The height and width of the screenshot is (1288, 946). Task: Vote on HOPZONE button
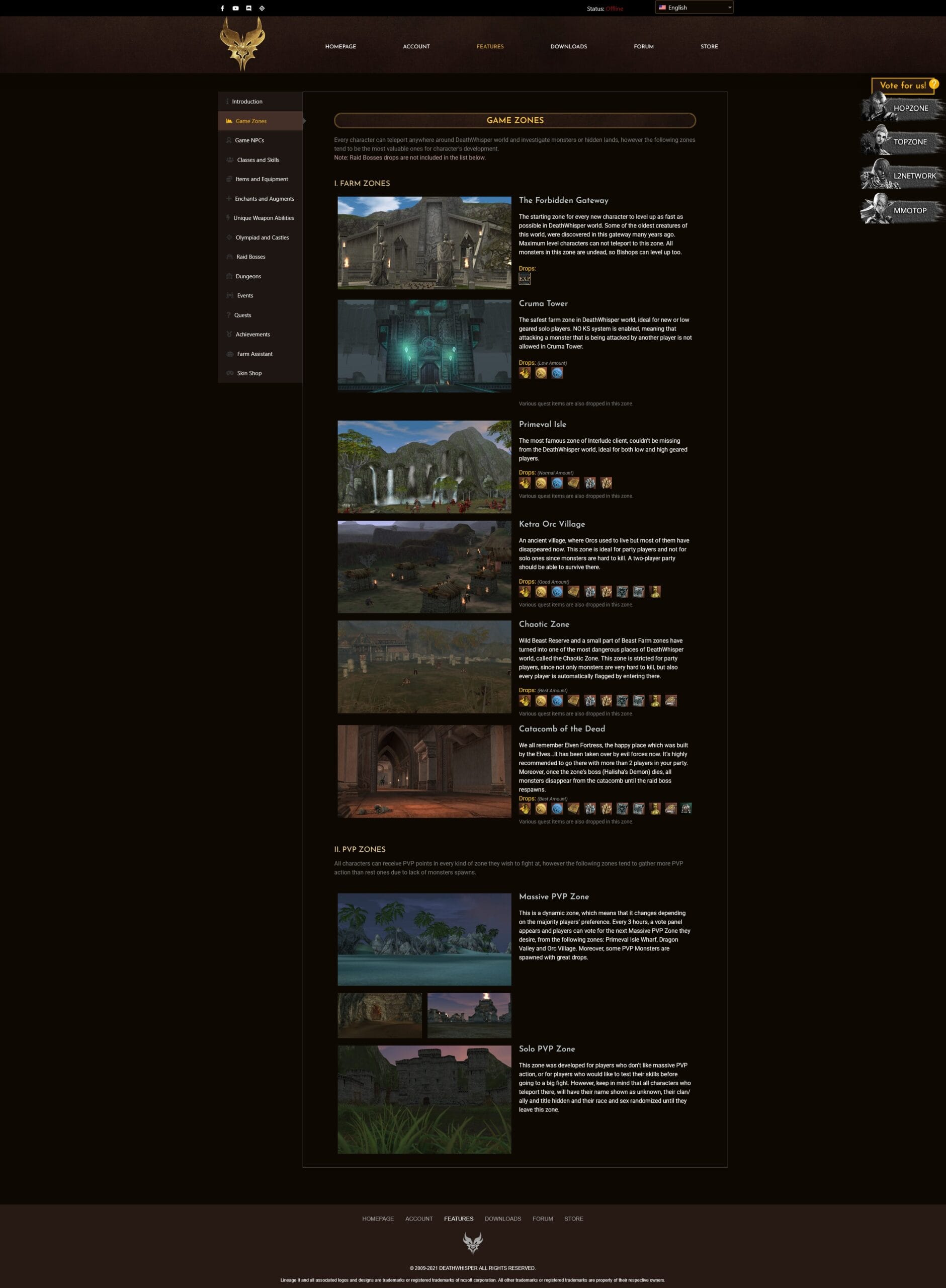click(903, 108)
